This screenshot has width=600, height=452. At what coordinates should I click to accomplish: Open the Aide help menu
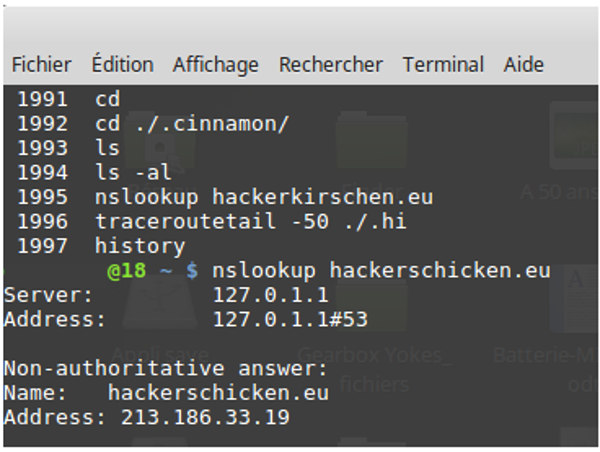click(x=523, y=64)
